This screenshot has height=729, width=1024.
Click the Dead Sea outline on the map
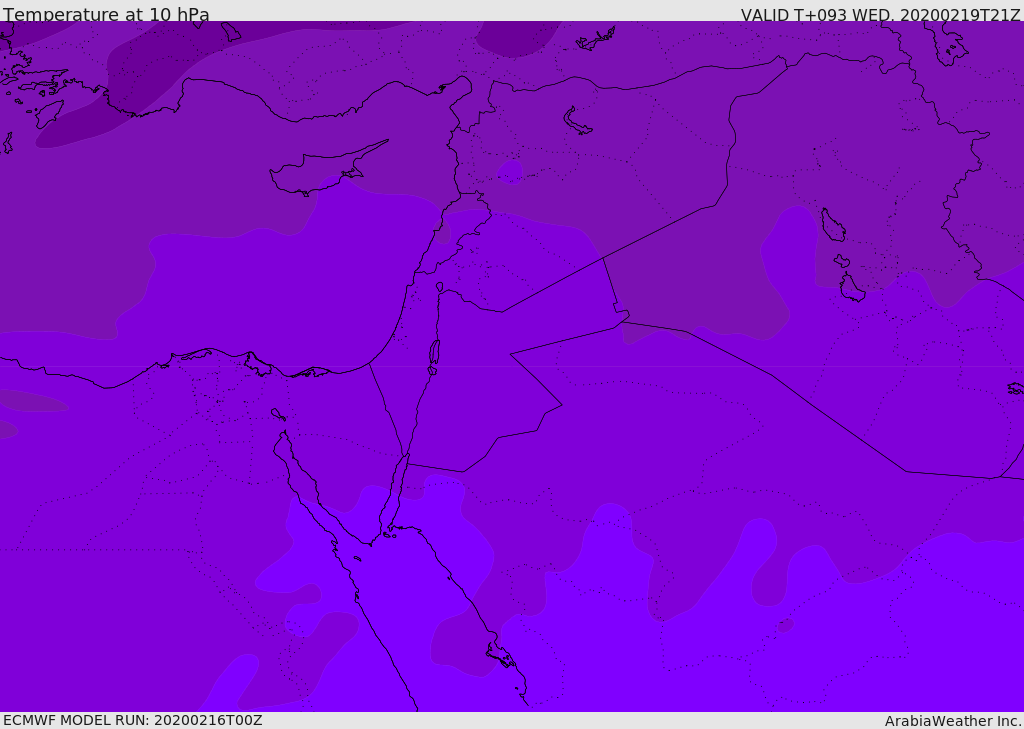pos(434,353)
